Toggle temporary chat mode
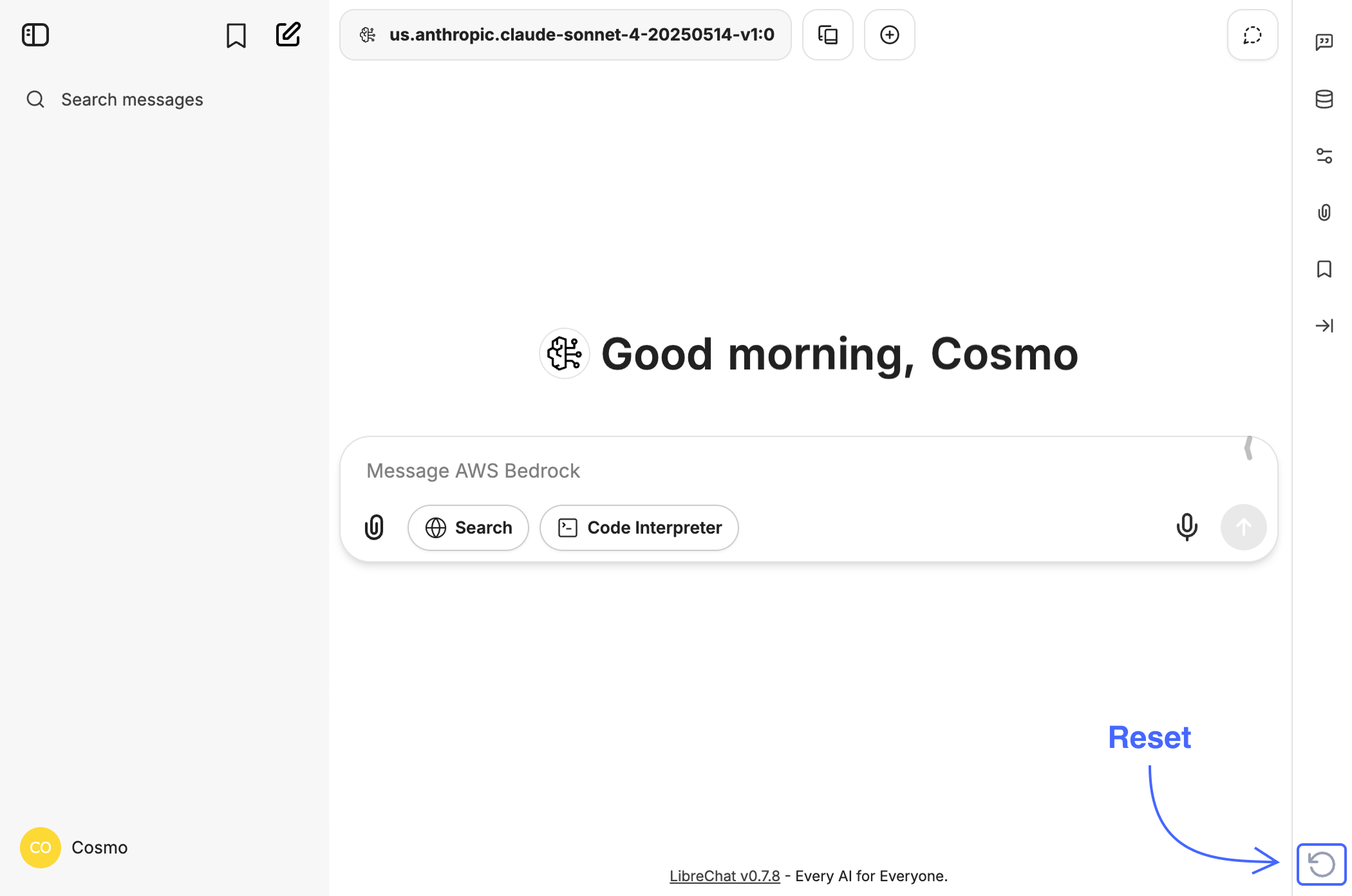 (x=1252, y=35)
